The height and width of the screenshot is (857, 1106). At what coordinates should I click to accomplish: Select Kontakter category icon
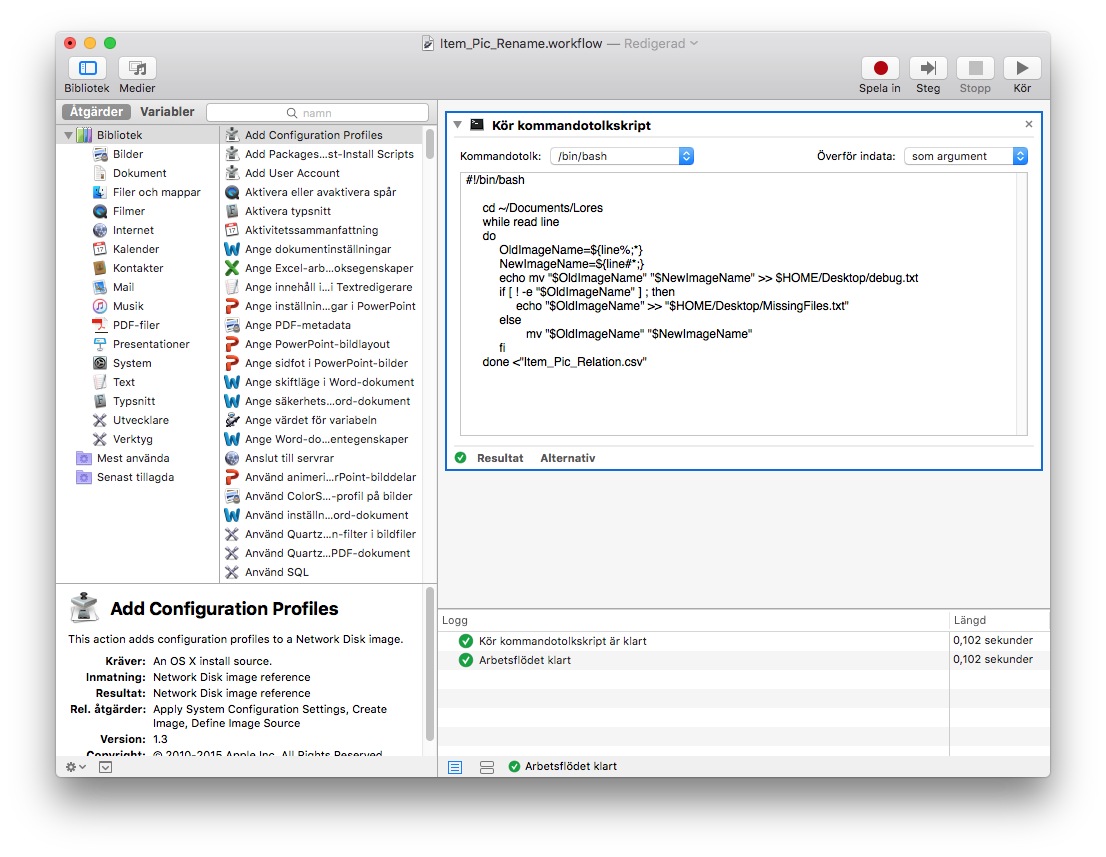[100, 268]
